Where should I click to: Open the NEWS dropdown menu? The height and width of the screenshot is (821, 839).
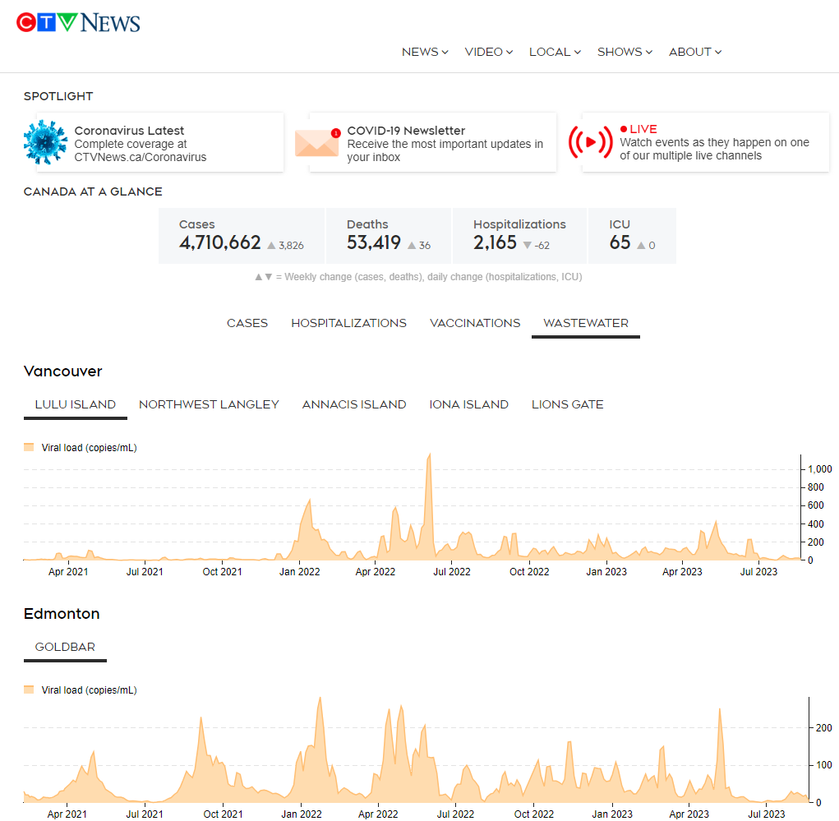(x=425, y=52)
